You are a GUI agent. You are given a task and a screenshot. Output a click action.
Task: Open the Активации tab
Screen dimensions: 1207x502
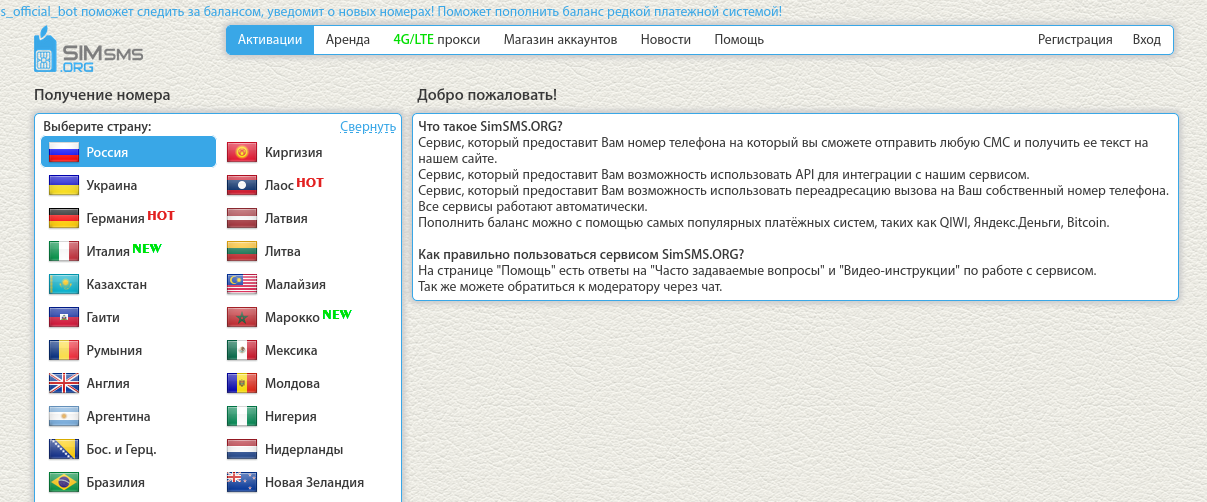[270, 40]
